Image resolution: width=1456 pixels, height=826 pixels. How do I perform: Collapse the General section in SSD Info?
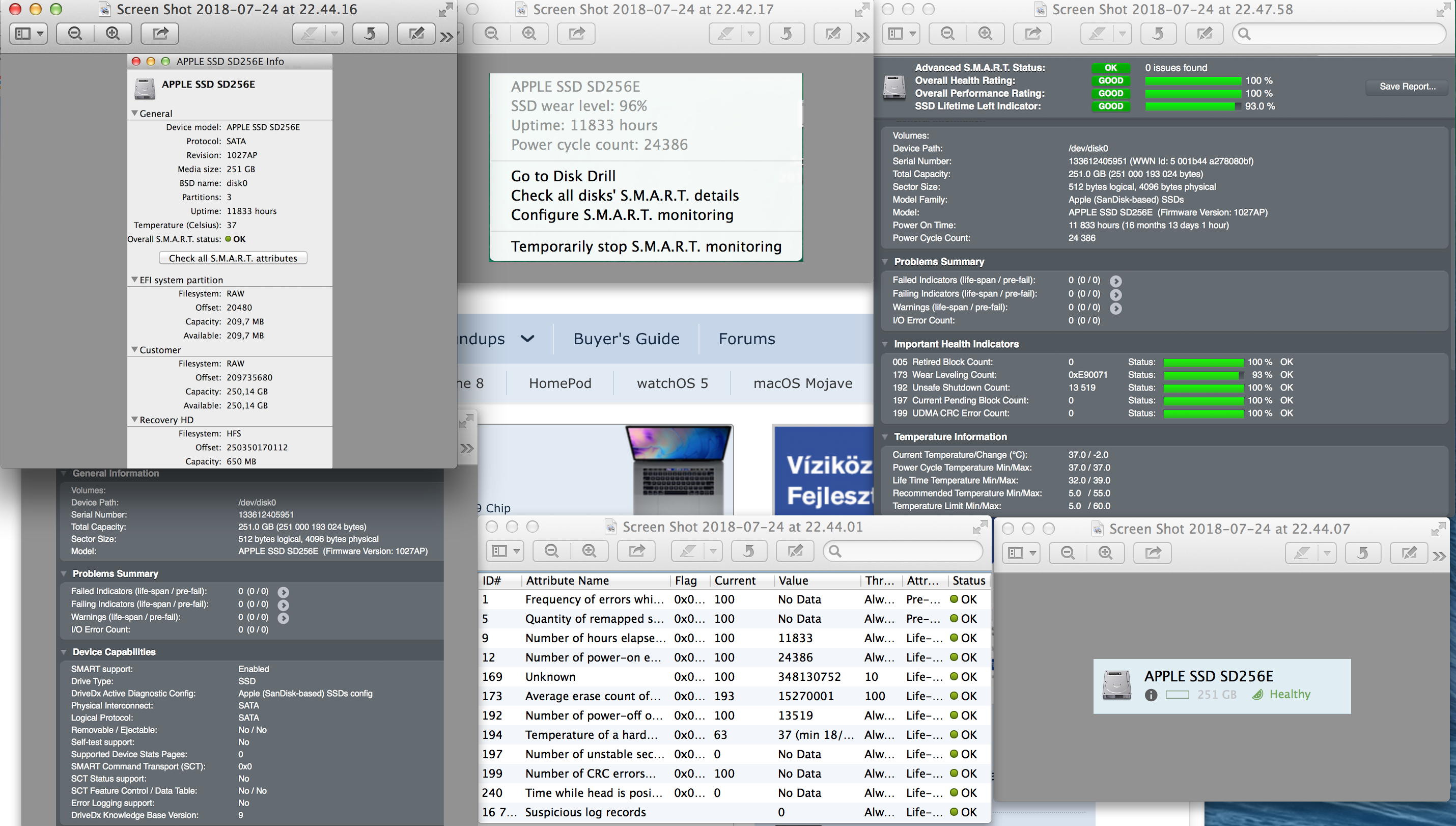click(x=134, y=113)
